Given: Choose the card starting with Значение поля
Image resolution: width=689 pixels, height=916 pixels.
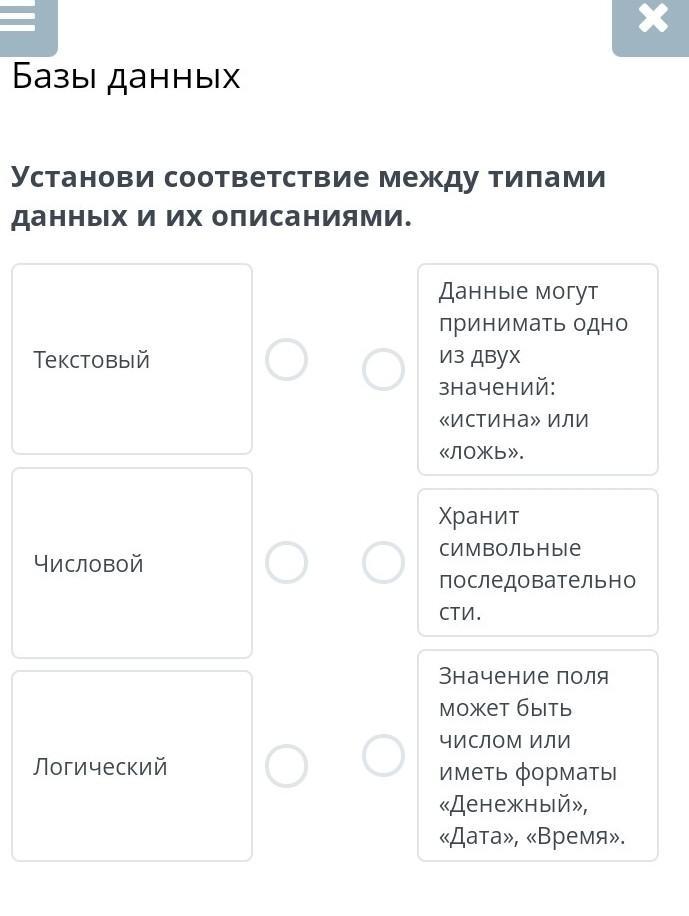Looking at the screenshot, I should pos(538,756).
